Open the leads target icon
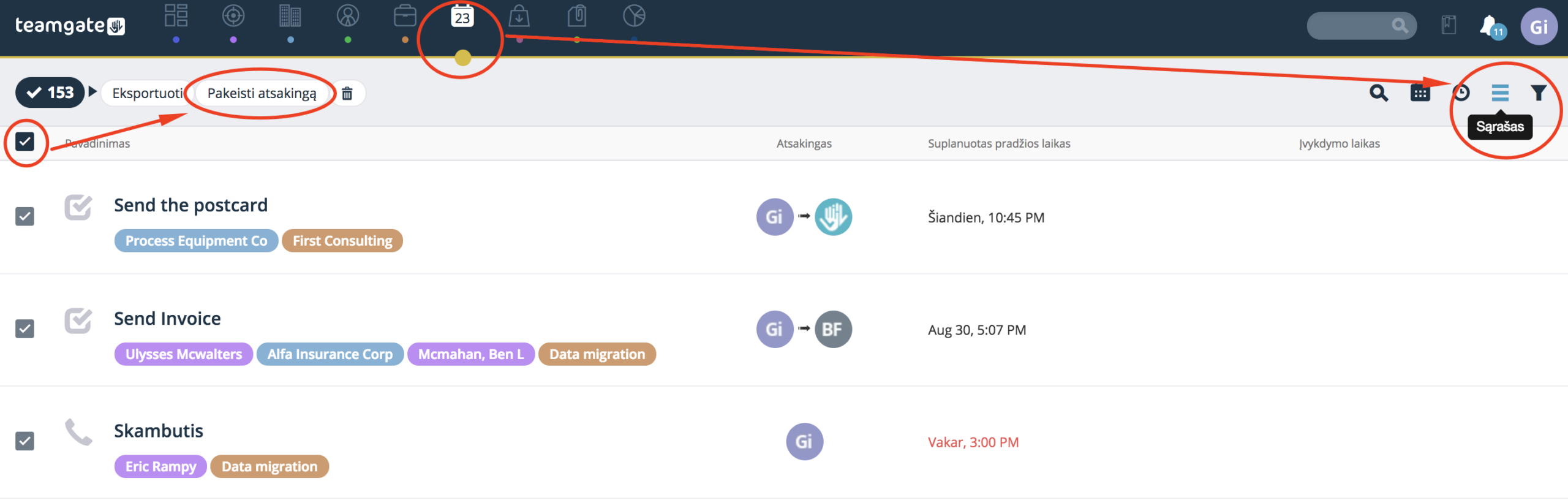1568x500 pixels. tap(233, 16)
